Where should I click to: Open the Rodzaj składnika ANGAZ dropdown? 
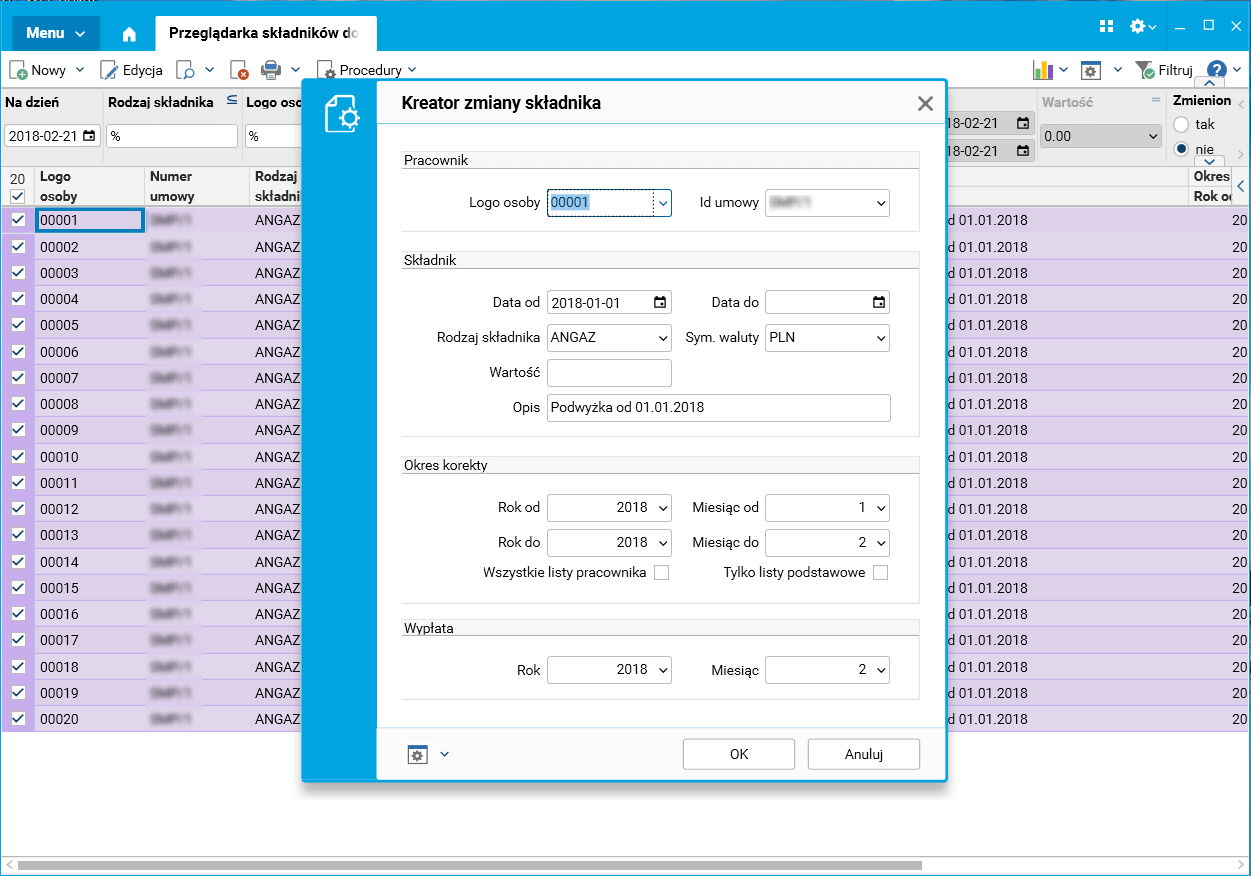point(662,338)
